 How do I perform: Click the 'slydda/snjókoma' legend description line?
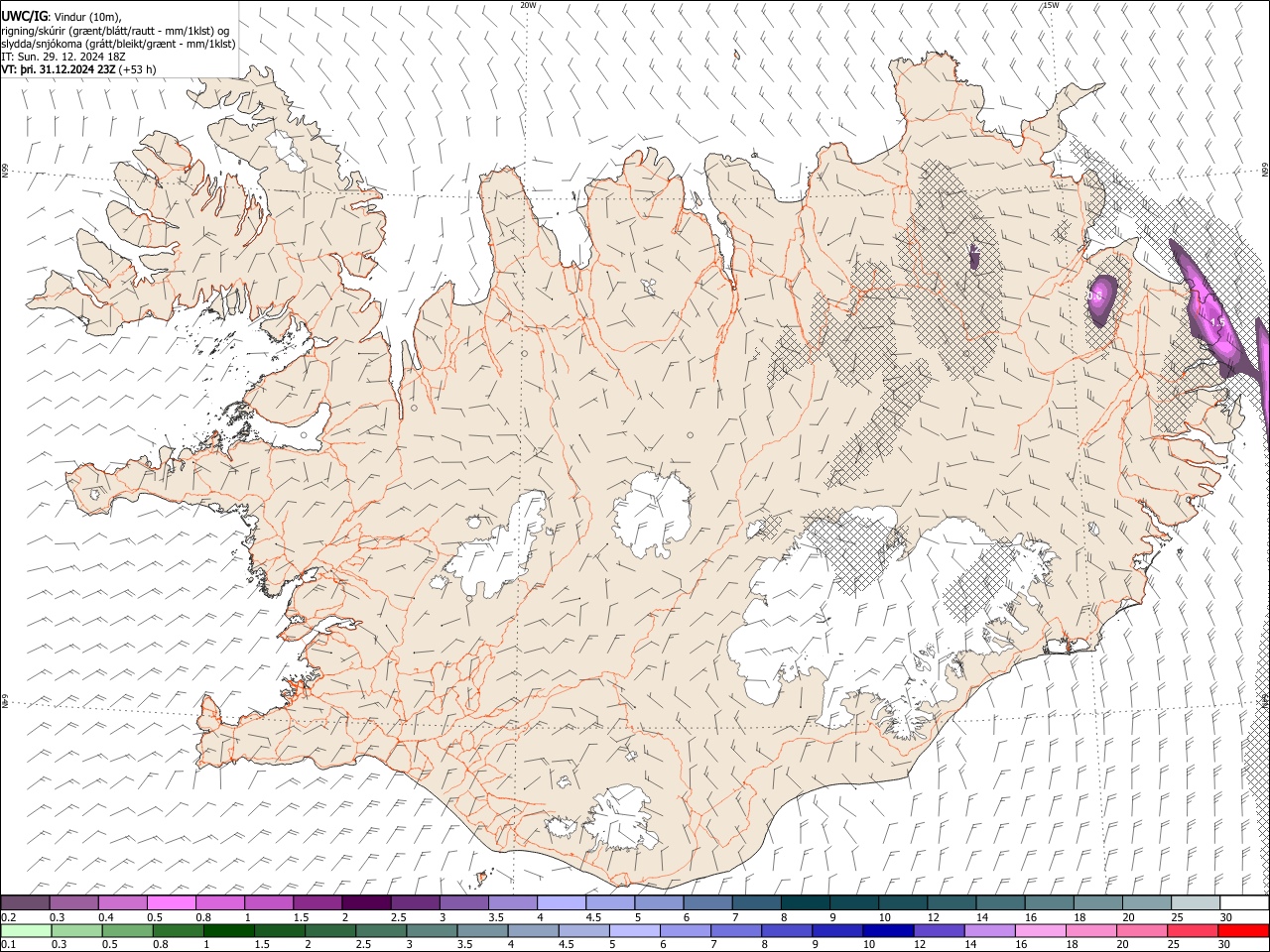coord(118,44)
